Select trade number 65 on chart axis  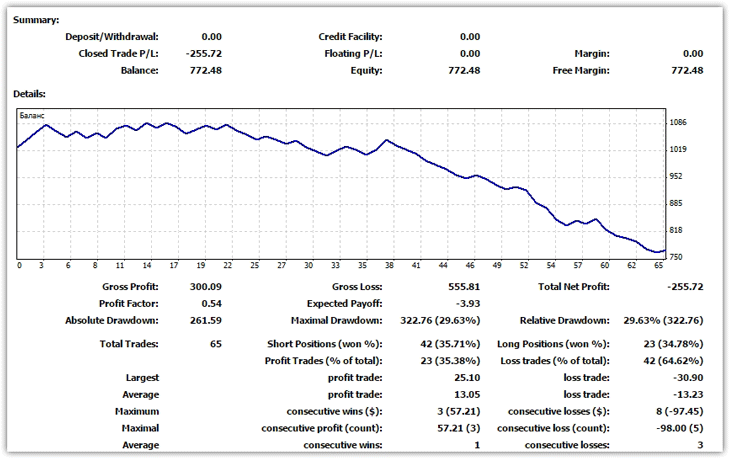click(658, 266)
